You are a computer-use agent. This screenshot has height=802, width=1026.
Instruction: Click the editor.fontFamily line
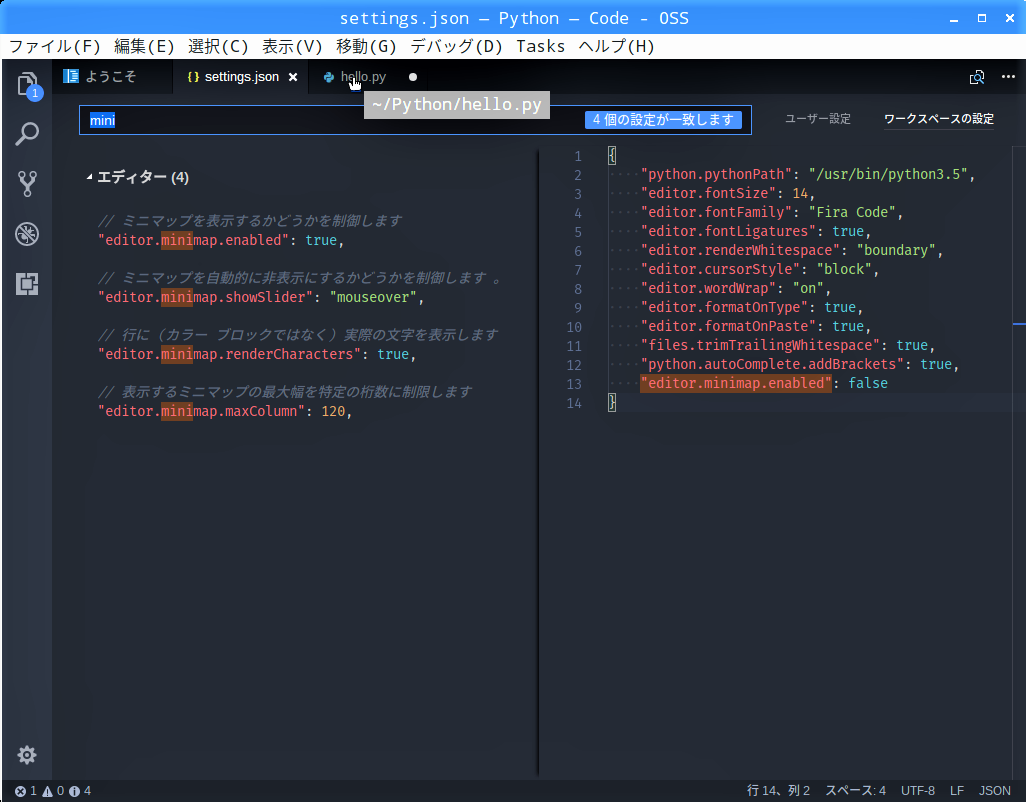click(771, 212)
